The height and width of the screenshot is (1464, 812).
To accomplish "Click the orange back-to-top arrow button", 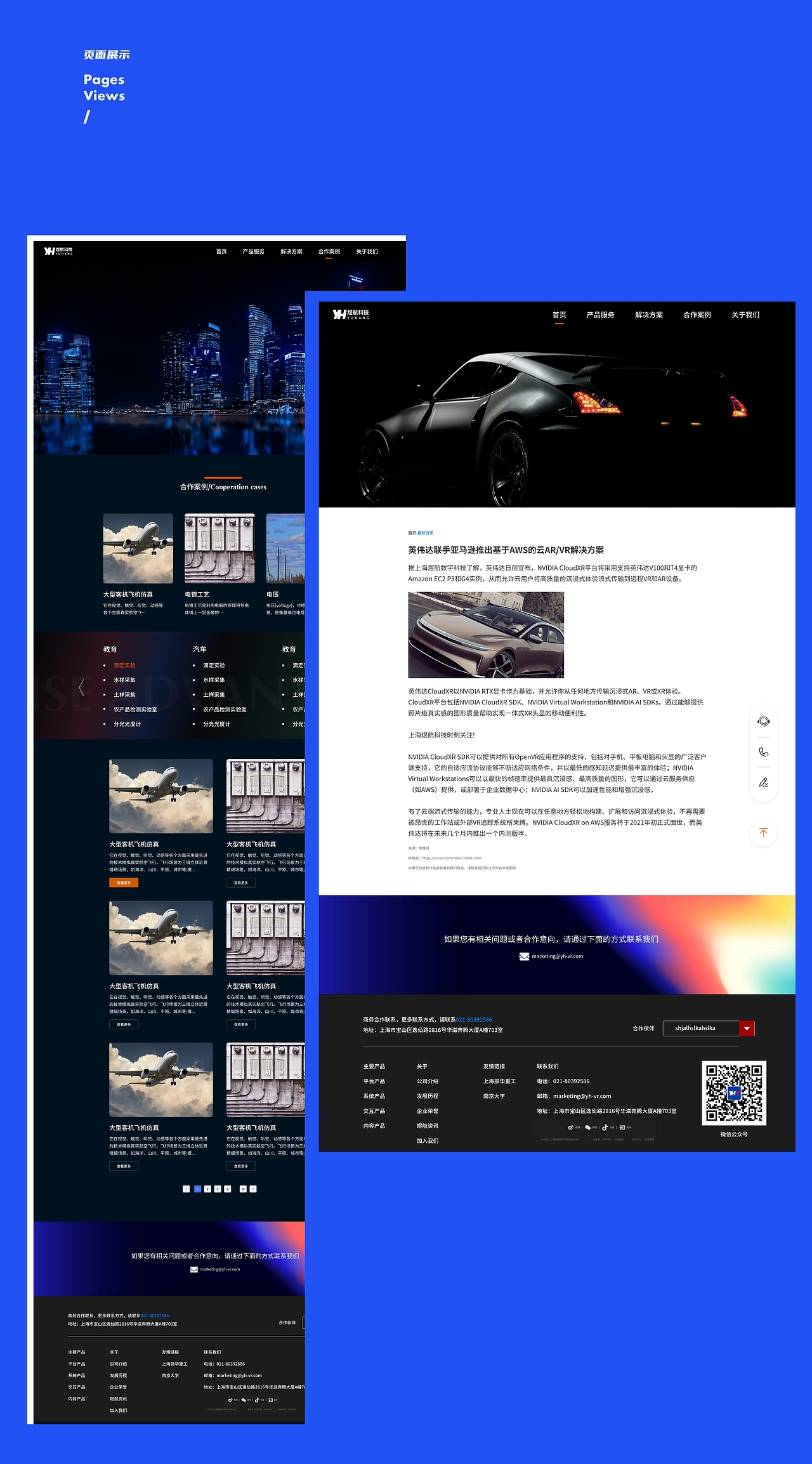I will pyautogui.click(x=764, y=833).
